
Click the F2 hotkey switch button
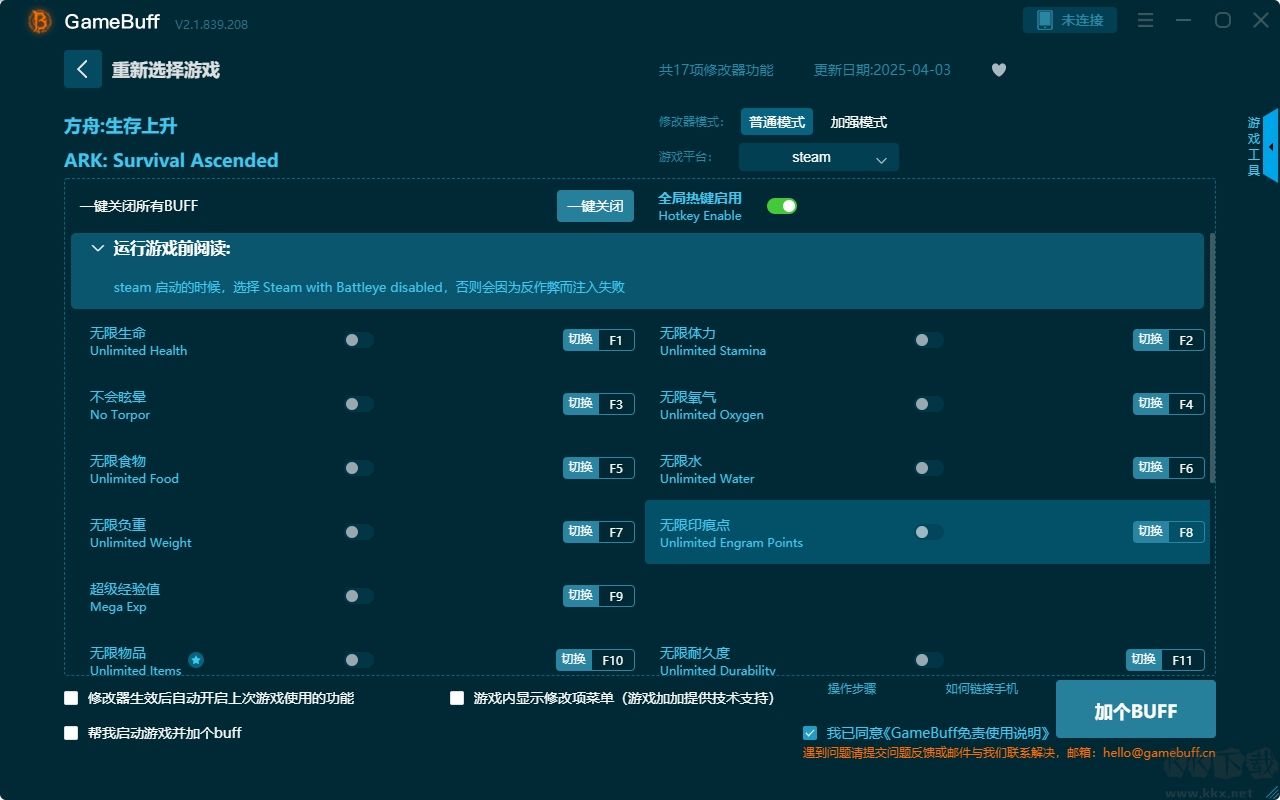1169,340
